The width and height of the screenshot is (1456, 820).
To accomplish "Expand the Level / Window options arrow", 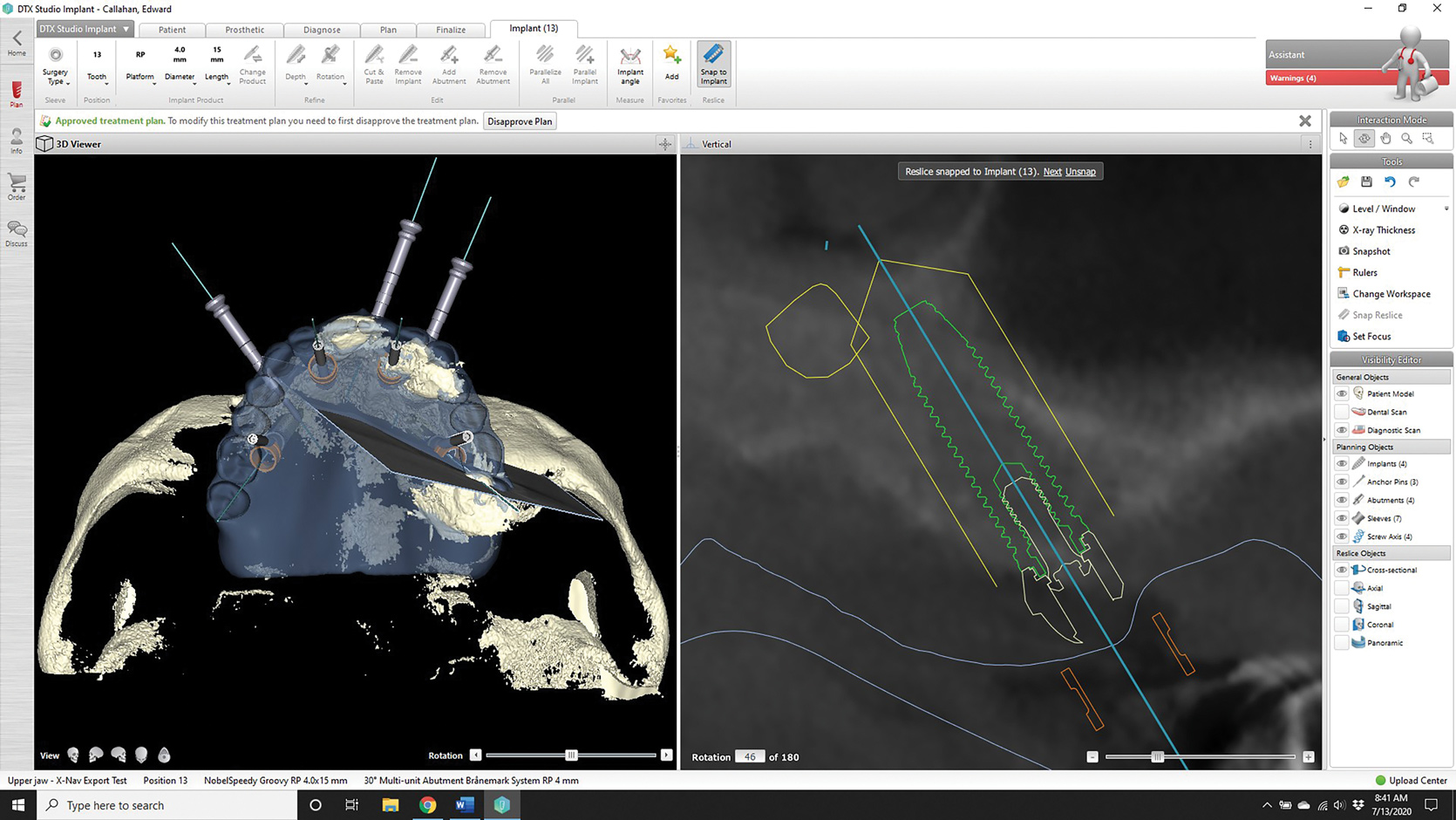I will [x=1446, y=208].
